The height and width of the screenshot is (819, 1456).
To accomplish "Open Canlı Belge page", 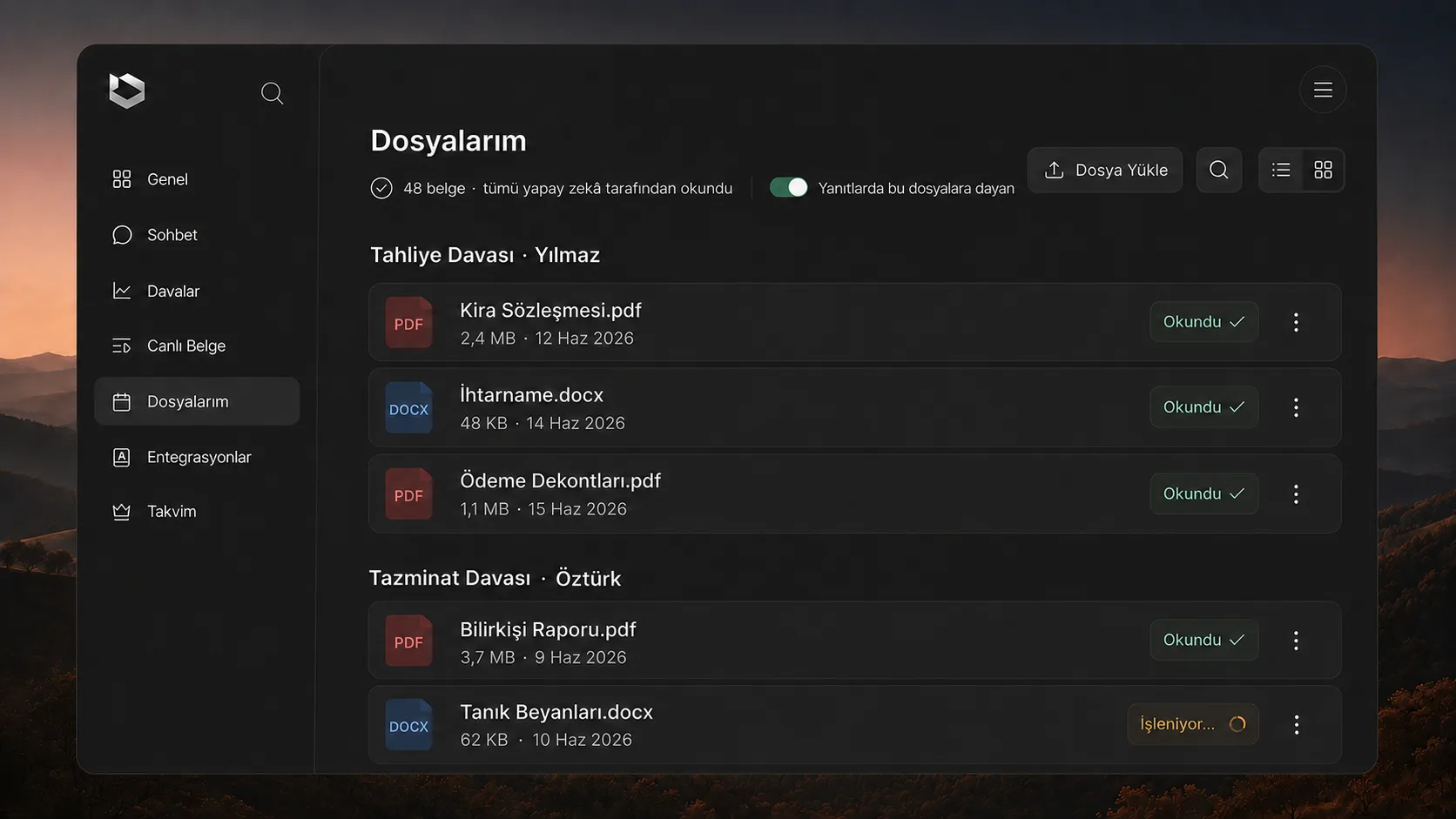I will 197,346.
